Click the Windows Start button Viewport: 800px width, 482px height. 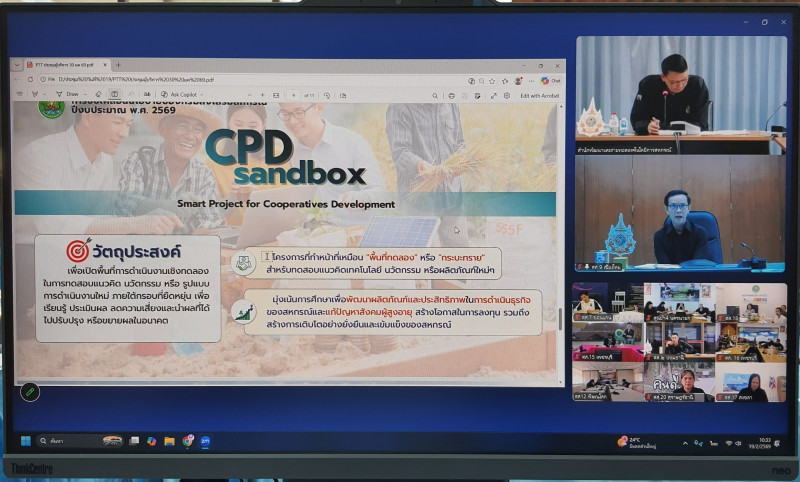(26, 441)
